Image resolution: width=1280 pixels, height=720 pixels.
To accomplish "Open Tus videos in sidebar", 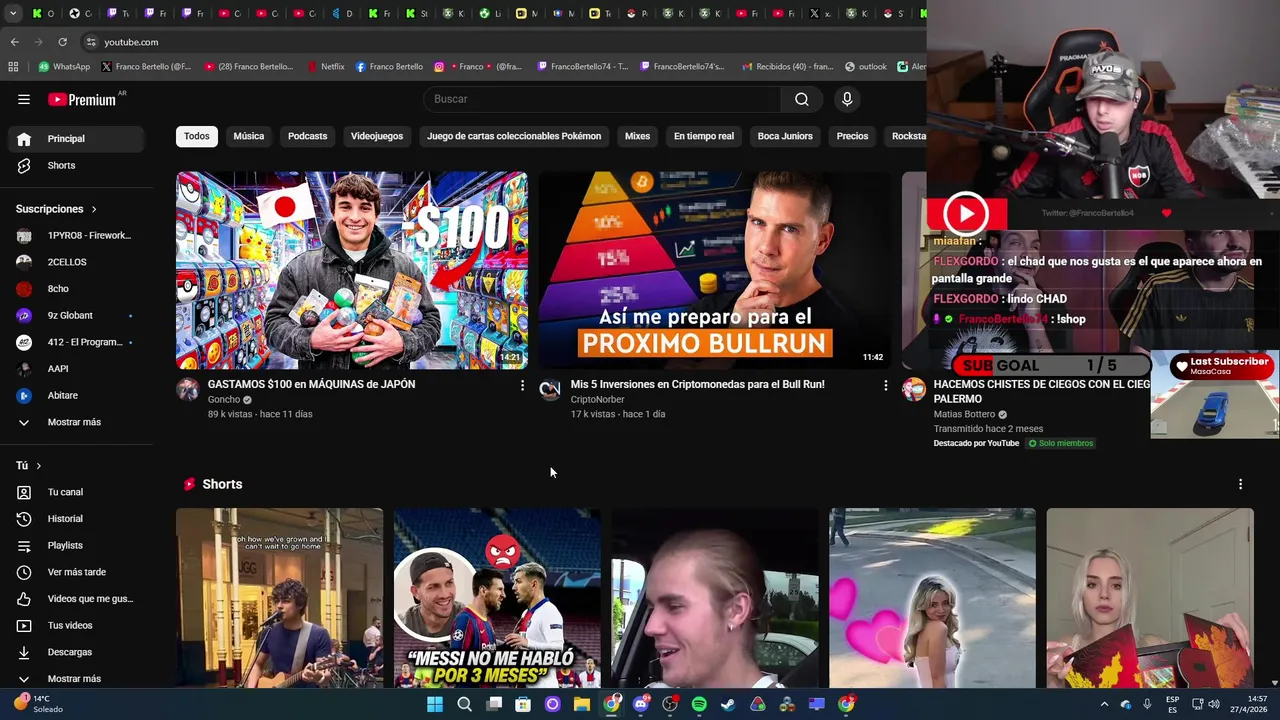I will coord(76,625).
